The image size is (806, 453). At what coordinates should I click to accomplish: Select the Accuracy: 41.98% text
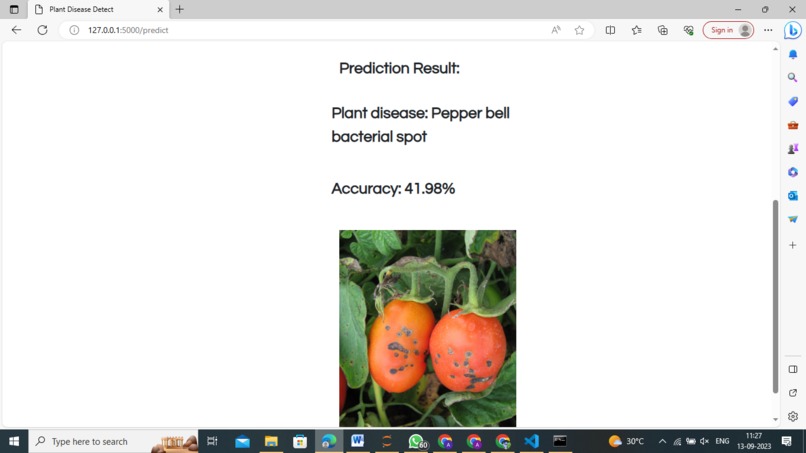[x=393, y=189]
